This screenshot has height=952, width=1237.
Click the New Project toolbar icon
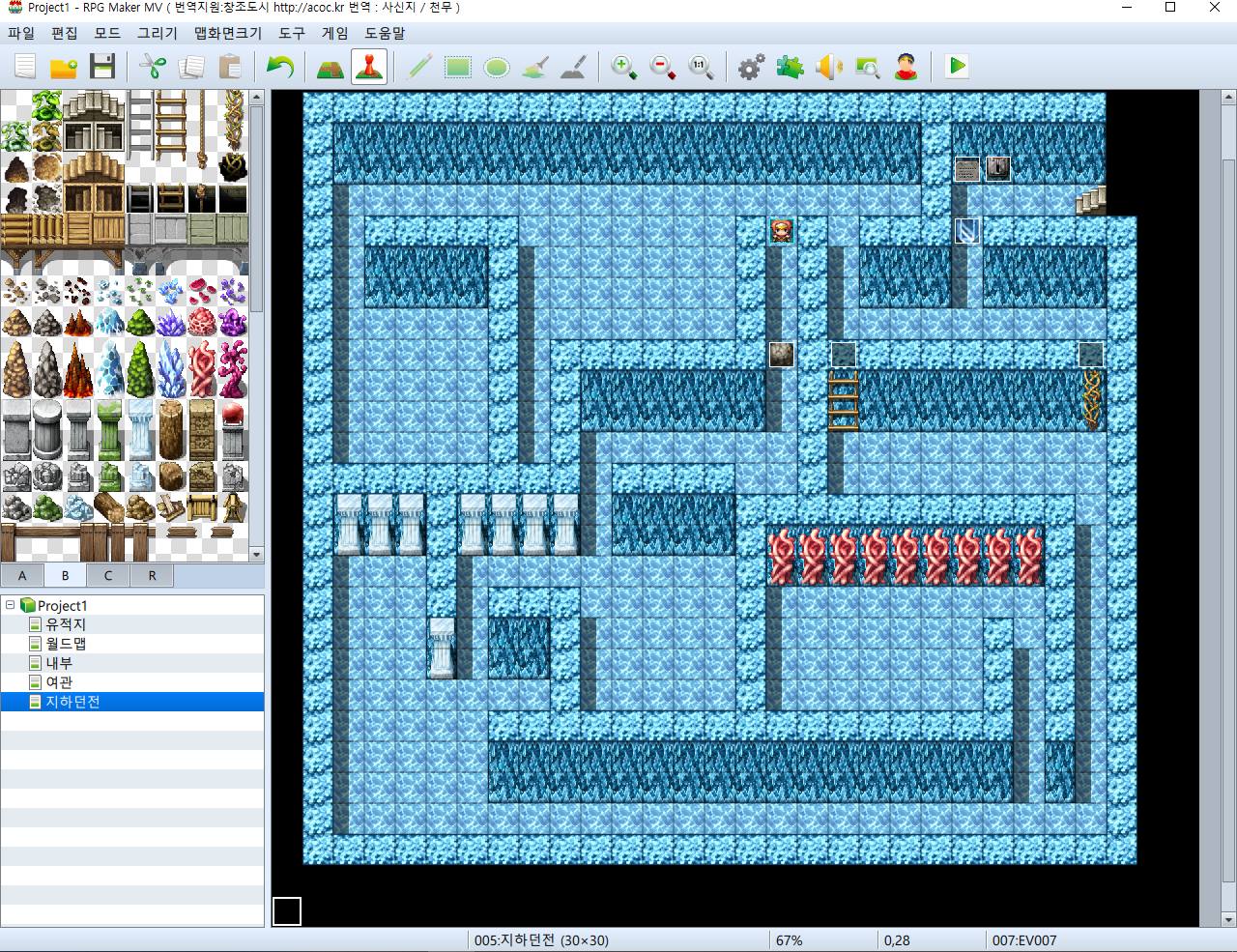(x=25, y=67)
